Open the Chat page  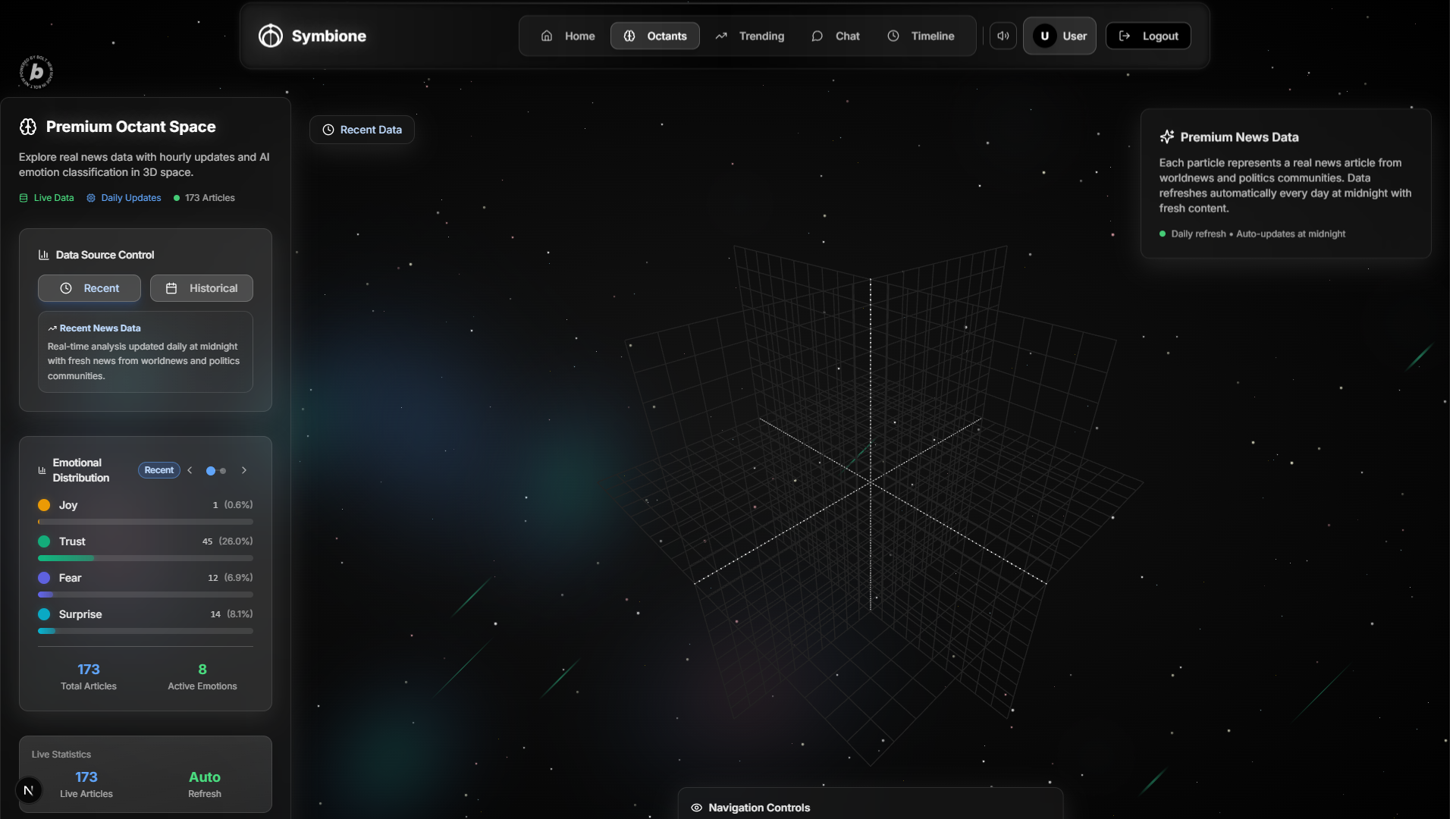coord(836,36)
